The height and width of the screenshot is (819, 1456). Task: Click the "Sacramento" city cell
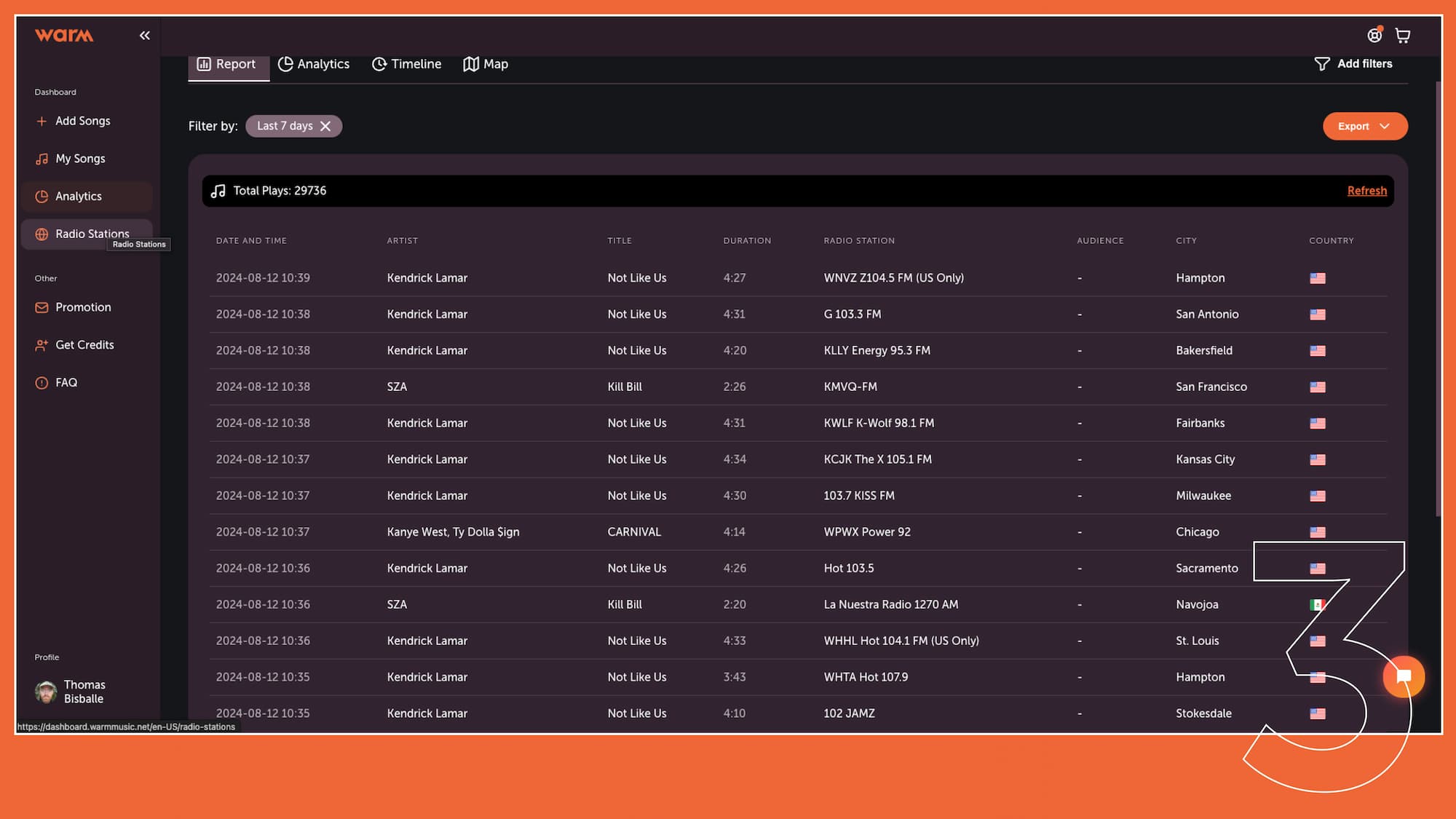(1206, 569)
